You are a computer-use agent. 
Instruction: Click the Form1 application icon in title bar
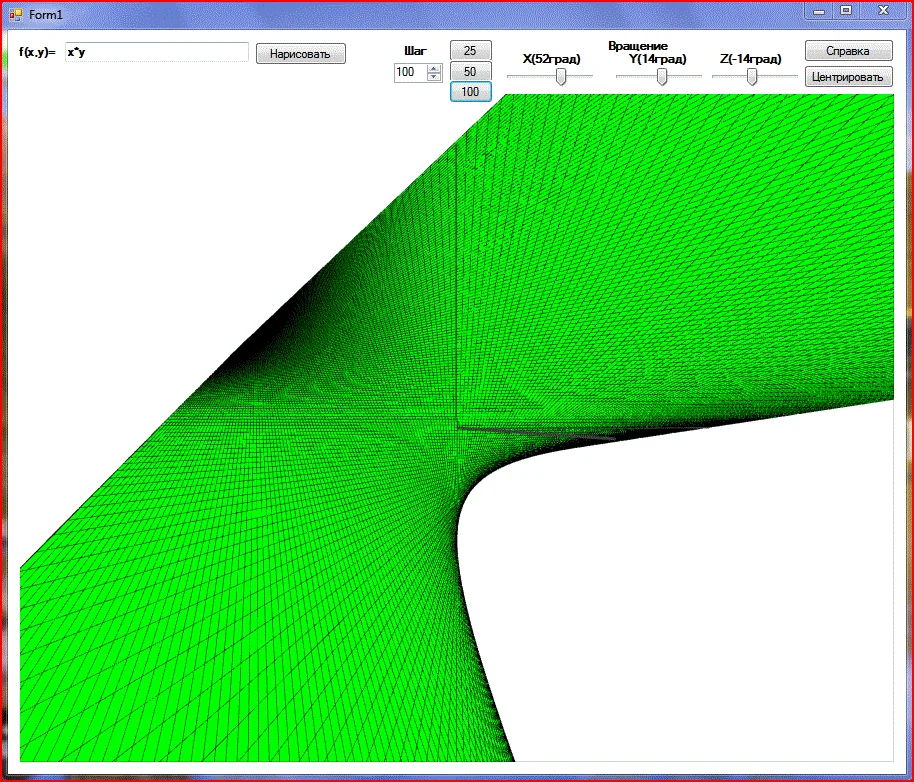pyautogui.click(x=15, y=14)
